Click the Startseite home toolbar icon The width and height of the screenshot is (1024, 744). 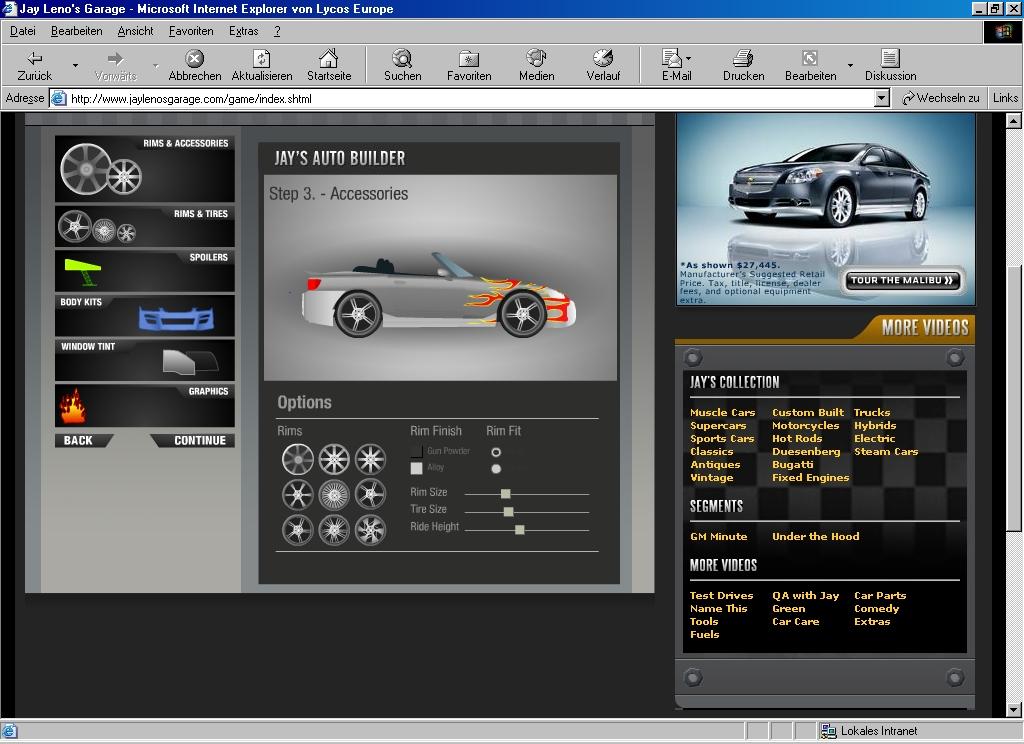[328, 65]
